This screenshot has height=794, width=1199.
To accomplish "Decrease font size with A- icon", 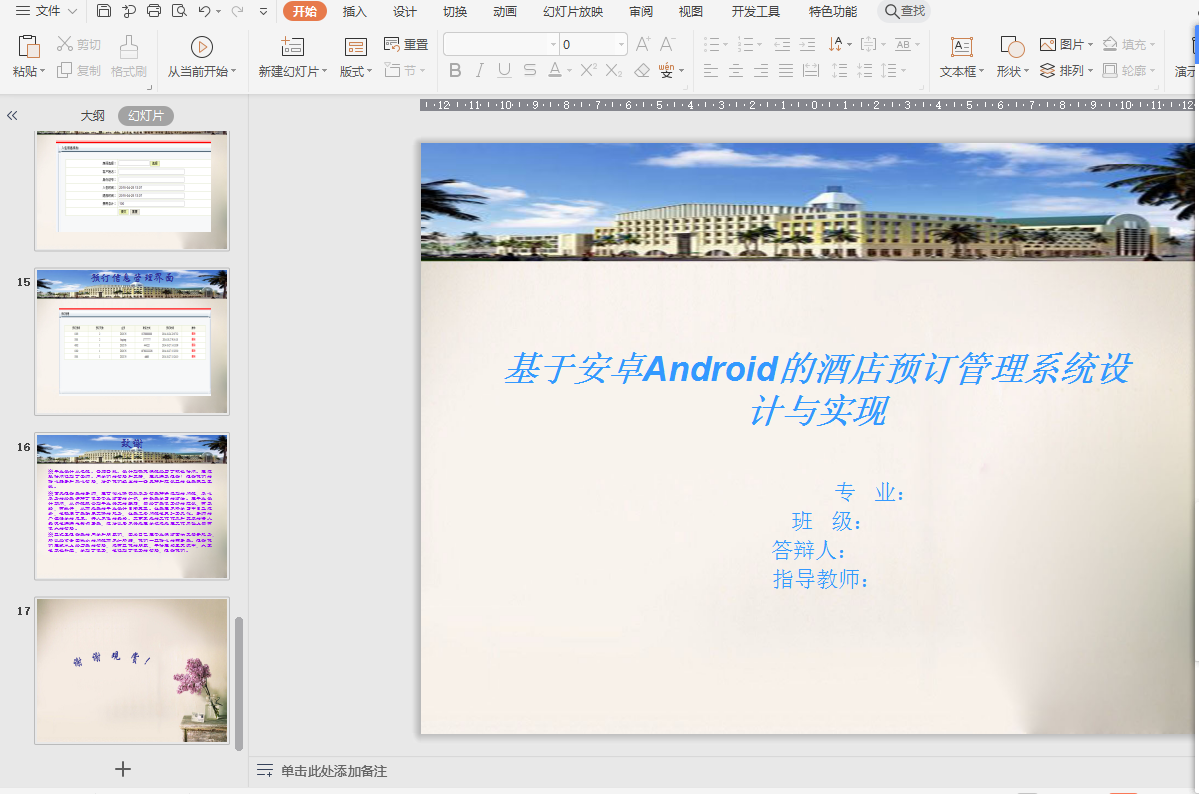I will pos(668,44).
